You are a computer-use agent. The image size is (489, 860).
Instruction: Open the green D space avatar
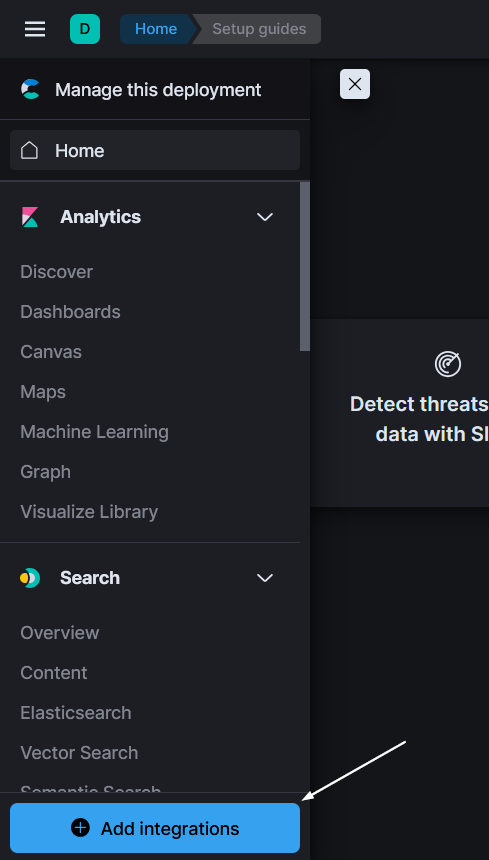tap(85, 29)
